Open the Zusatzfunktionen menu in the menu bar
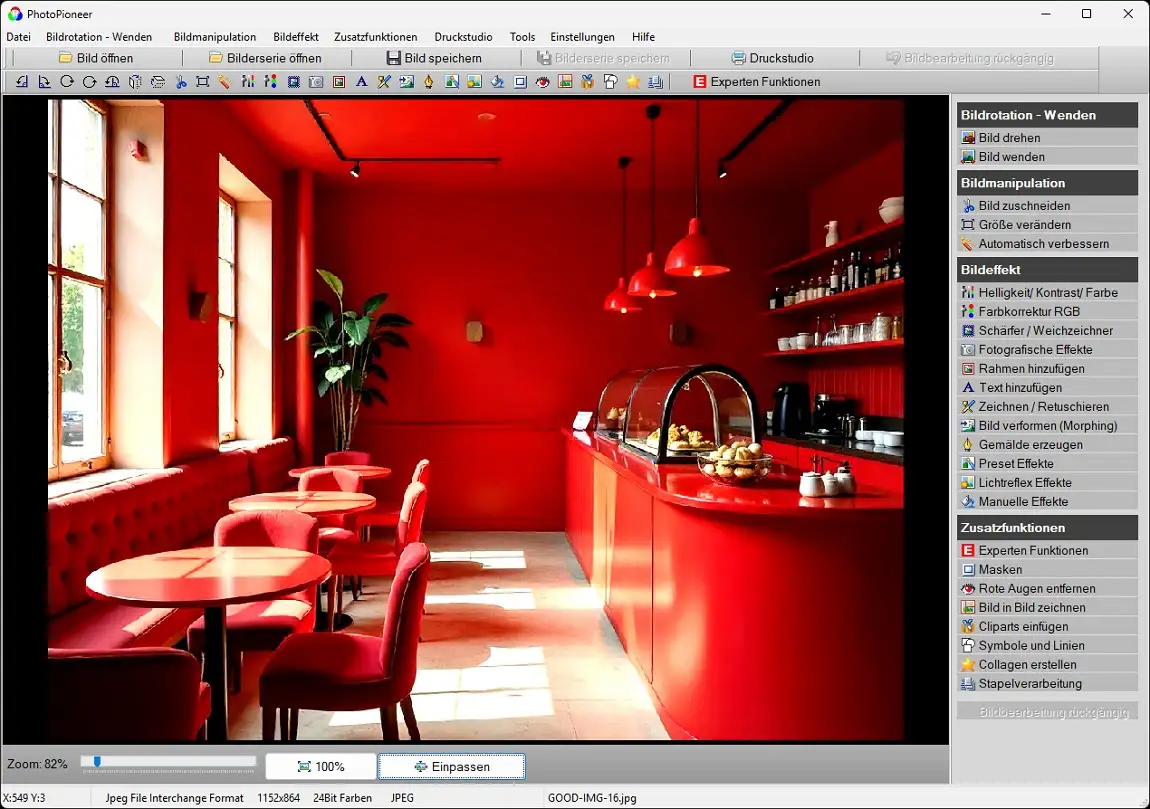Screen dimensions: 1150x809 click(x=375, y=37)
